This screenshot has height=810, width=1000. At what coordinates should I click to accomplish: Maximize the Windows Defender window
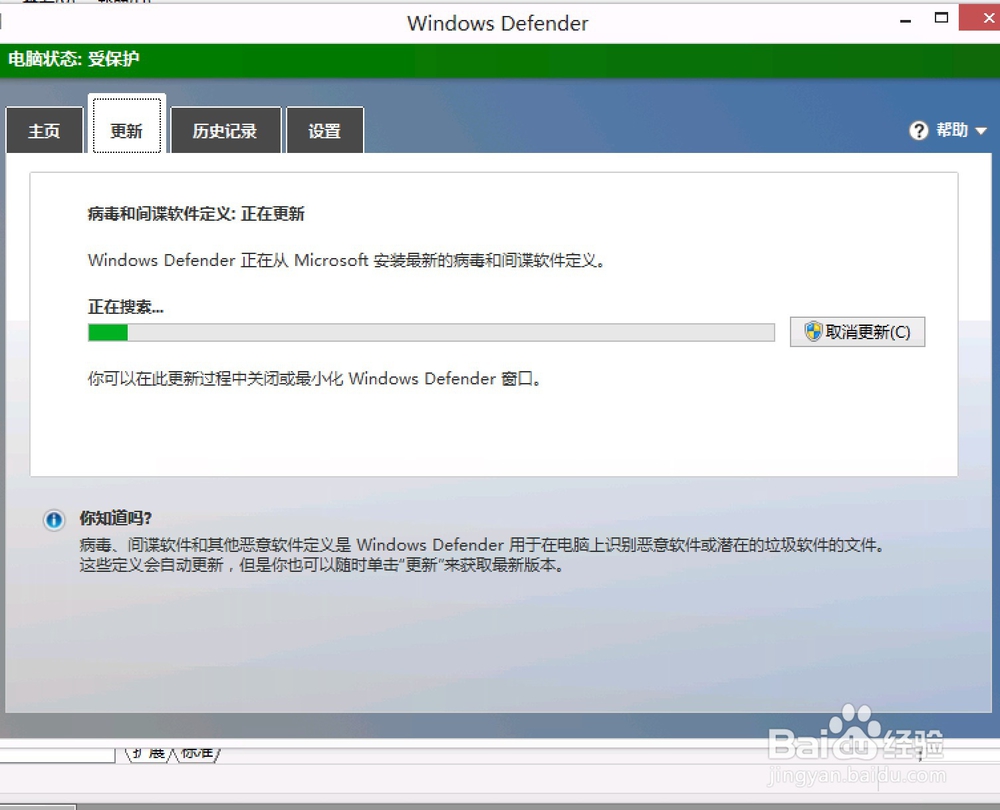941,18
